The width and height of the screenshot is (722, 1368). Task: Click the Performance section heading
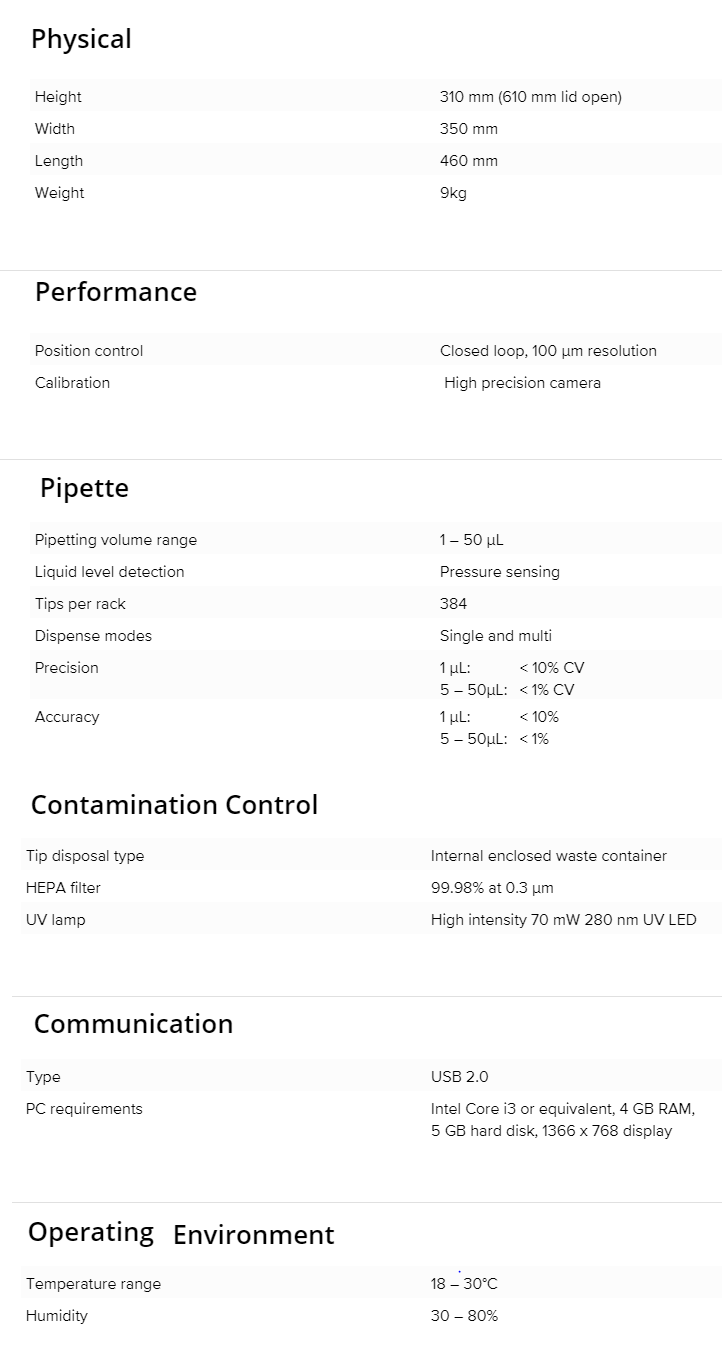(x=116, y=292)
